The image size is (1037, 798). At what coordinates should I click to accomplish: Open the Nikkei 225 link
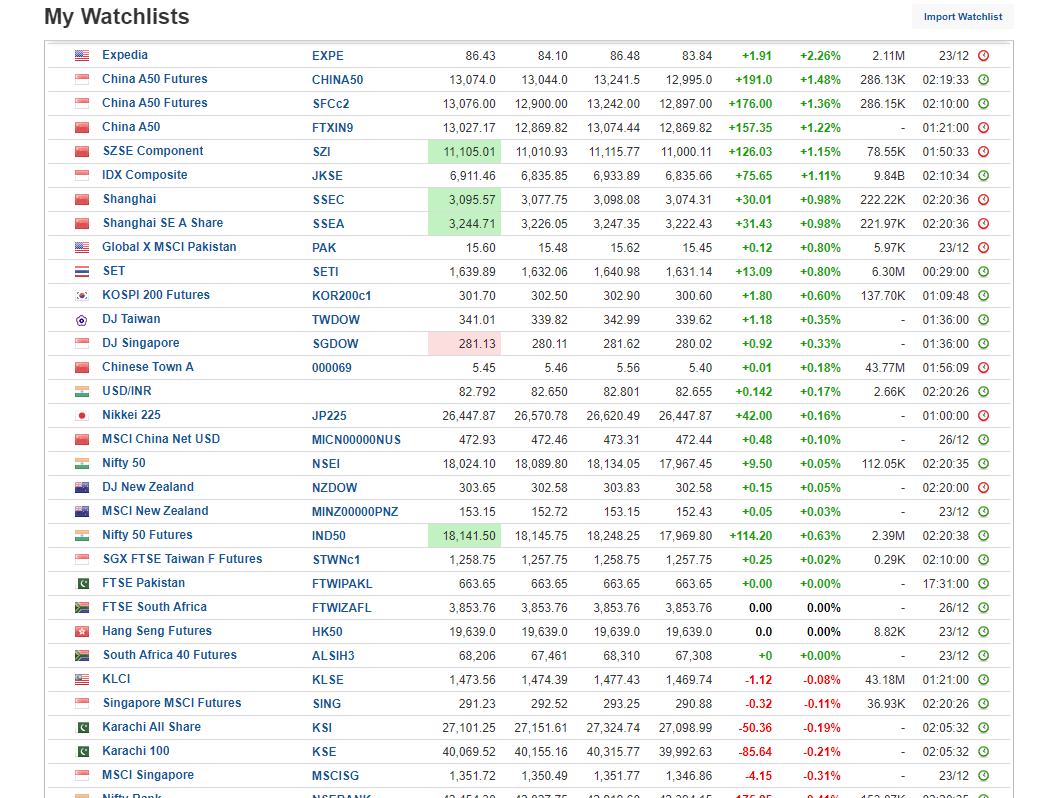(x=131, y=415)
